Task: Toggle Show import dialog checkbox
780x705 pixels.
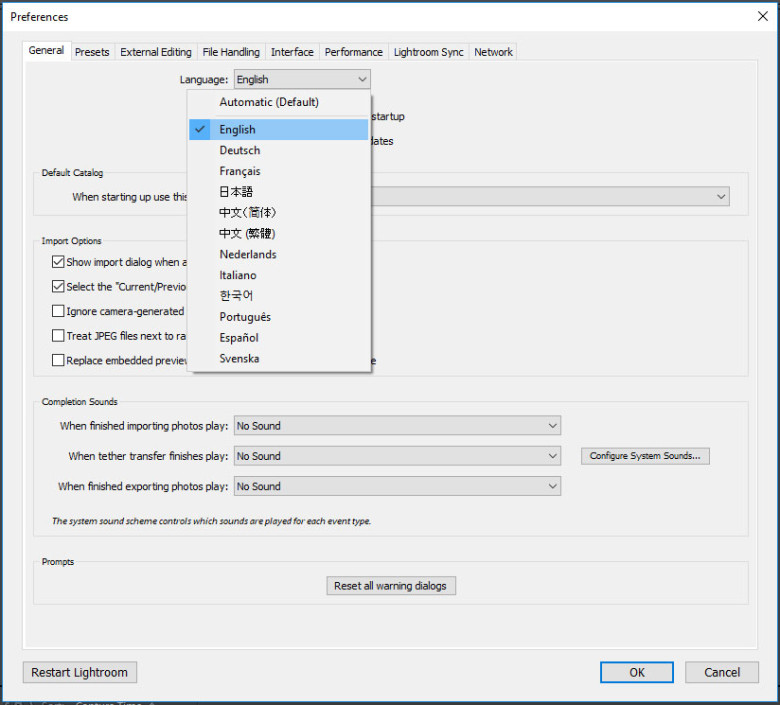Action: click(x=58, y=262)
